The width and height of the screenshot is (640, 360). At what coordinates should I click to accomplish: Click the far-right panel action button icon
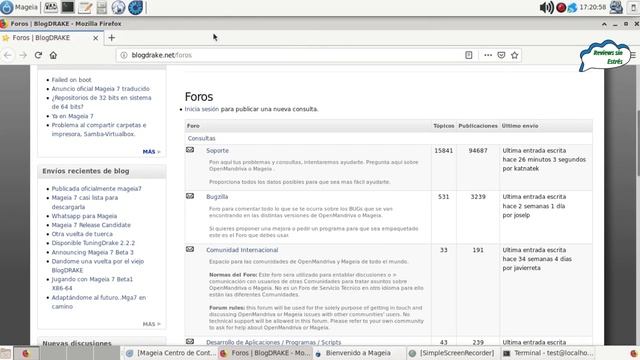633,7
